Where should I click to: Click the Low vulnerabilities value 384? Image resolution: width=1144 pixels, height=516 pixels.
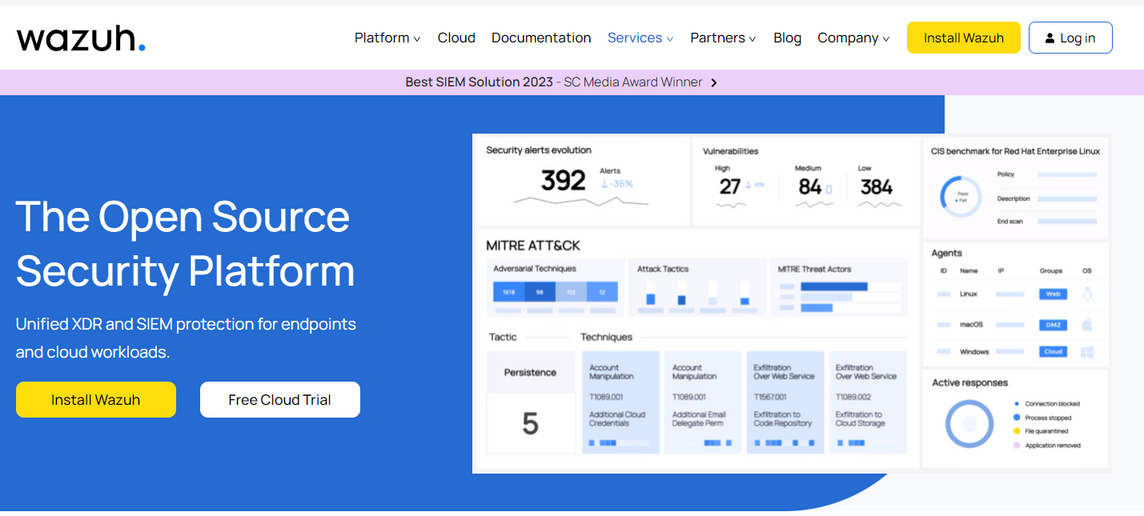pyautogui.click(x=876, y=188)
